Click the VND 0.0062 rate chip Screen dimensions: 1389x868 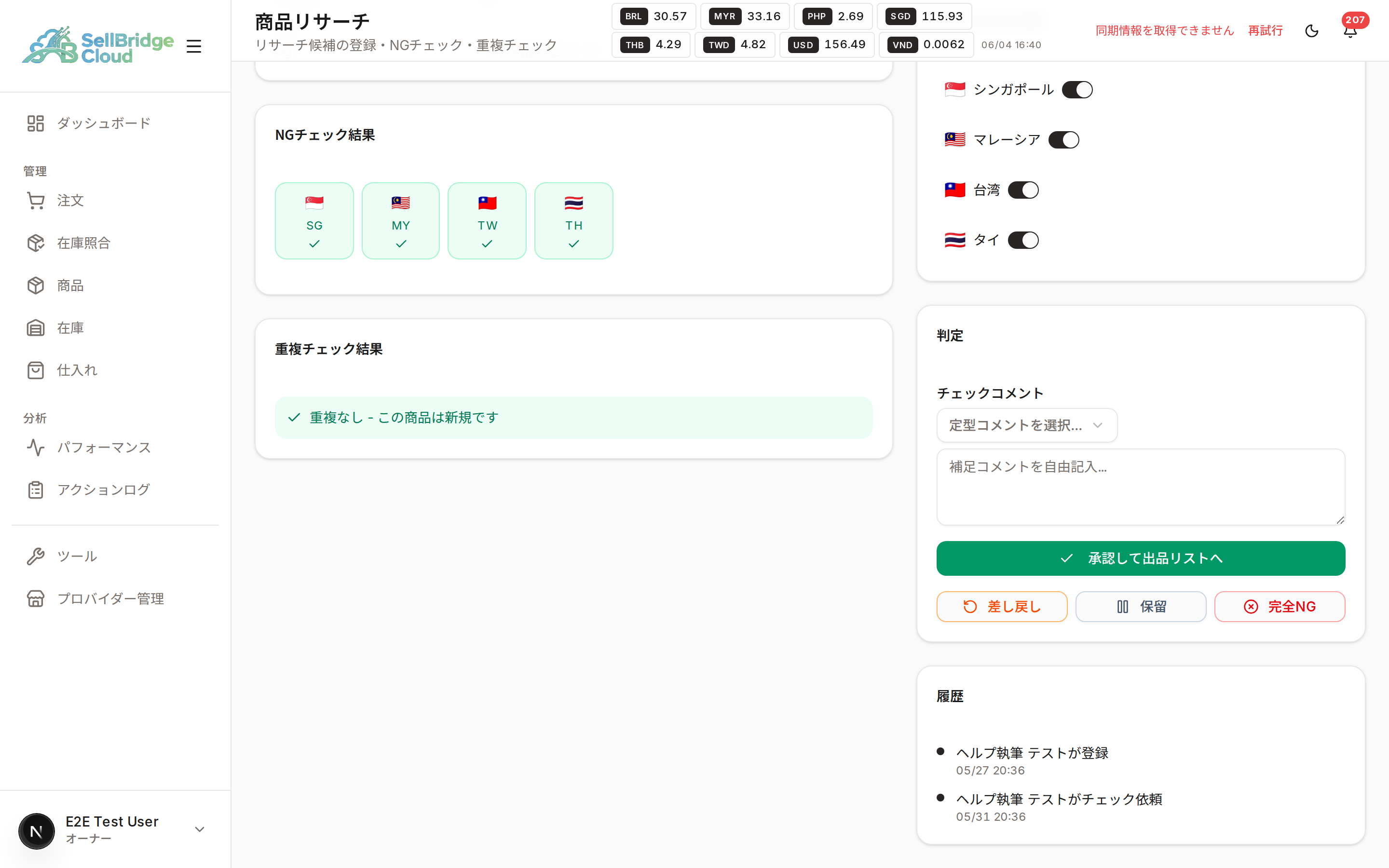tap(926, 45)
